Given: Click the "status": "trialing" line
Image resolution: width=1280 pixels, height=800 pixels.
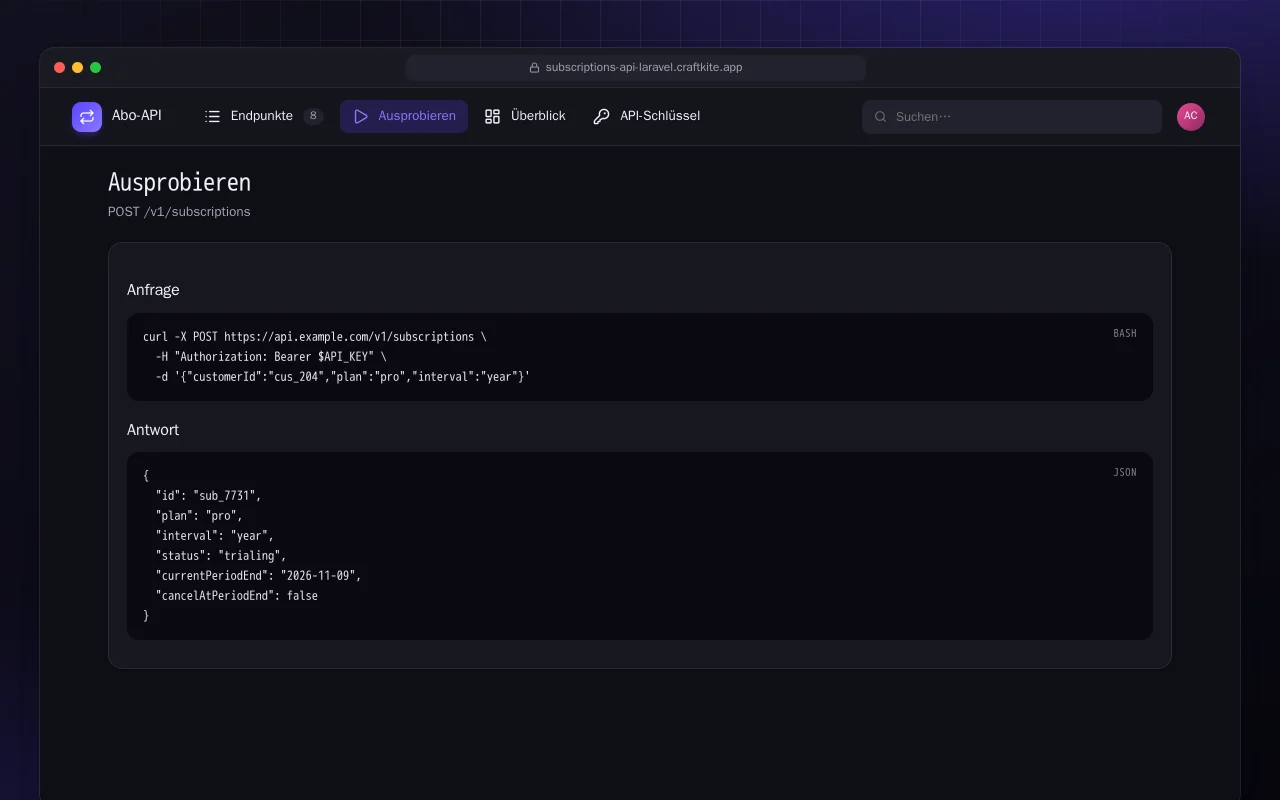Looking at the screenshot, I should [x=221, y=556].
